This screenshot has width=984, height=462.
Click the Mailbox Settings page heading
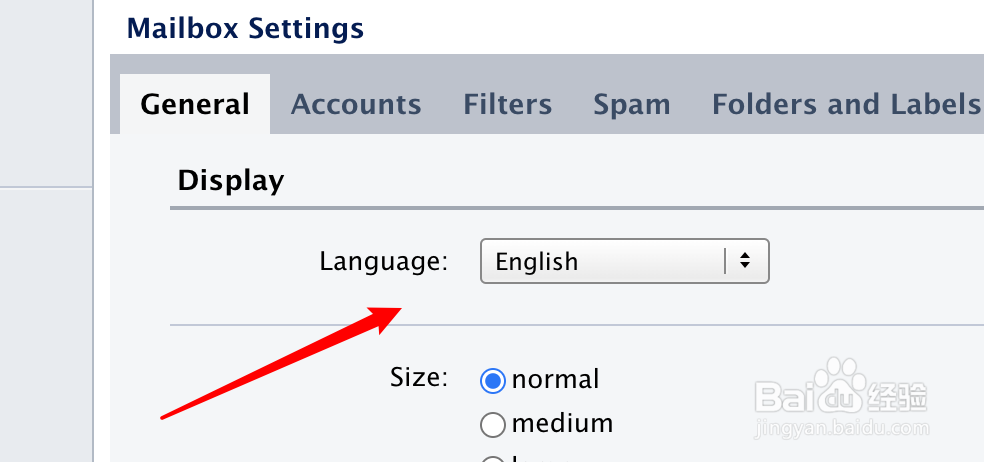pyautogui.click(x=245, y=29)
